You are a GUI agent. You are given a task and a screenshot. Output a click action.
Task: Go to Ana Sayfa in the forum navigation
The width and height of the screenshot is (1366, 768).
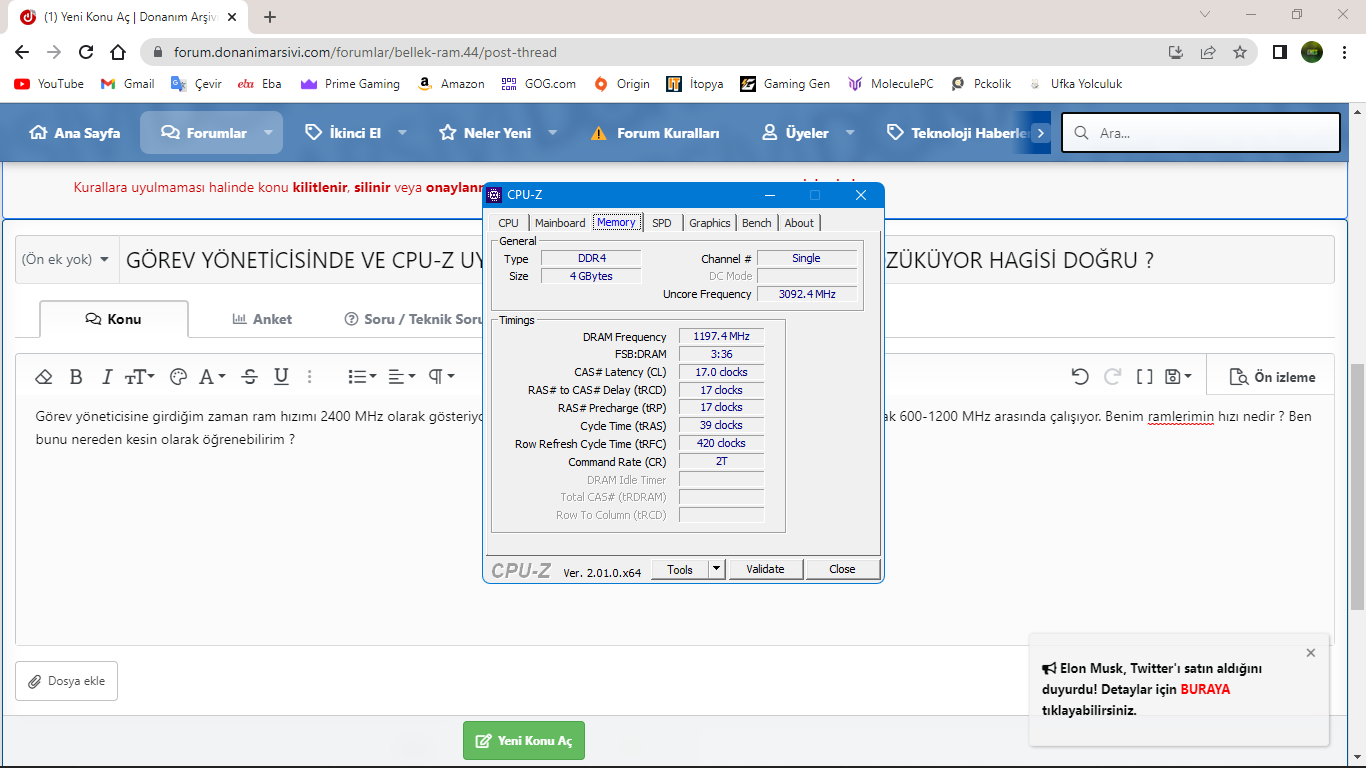75,133
